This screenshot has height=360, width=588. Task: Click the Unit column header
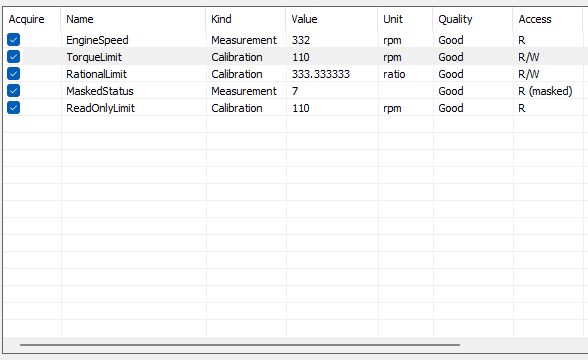405,19
